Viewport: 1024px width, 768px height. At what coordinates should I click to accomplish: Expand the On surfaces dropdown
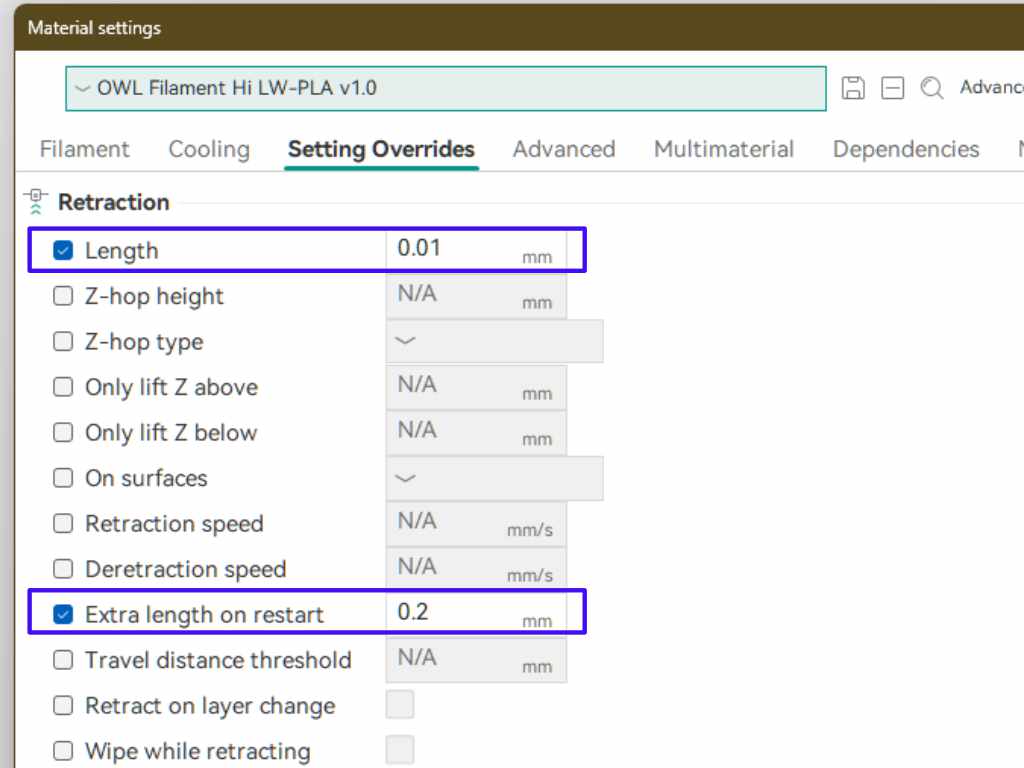coord(494,478)
